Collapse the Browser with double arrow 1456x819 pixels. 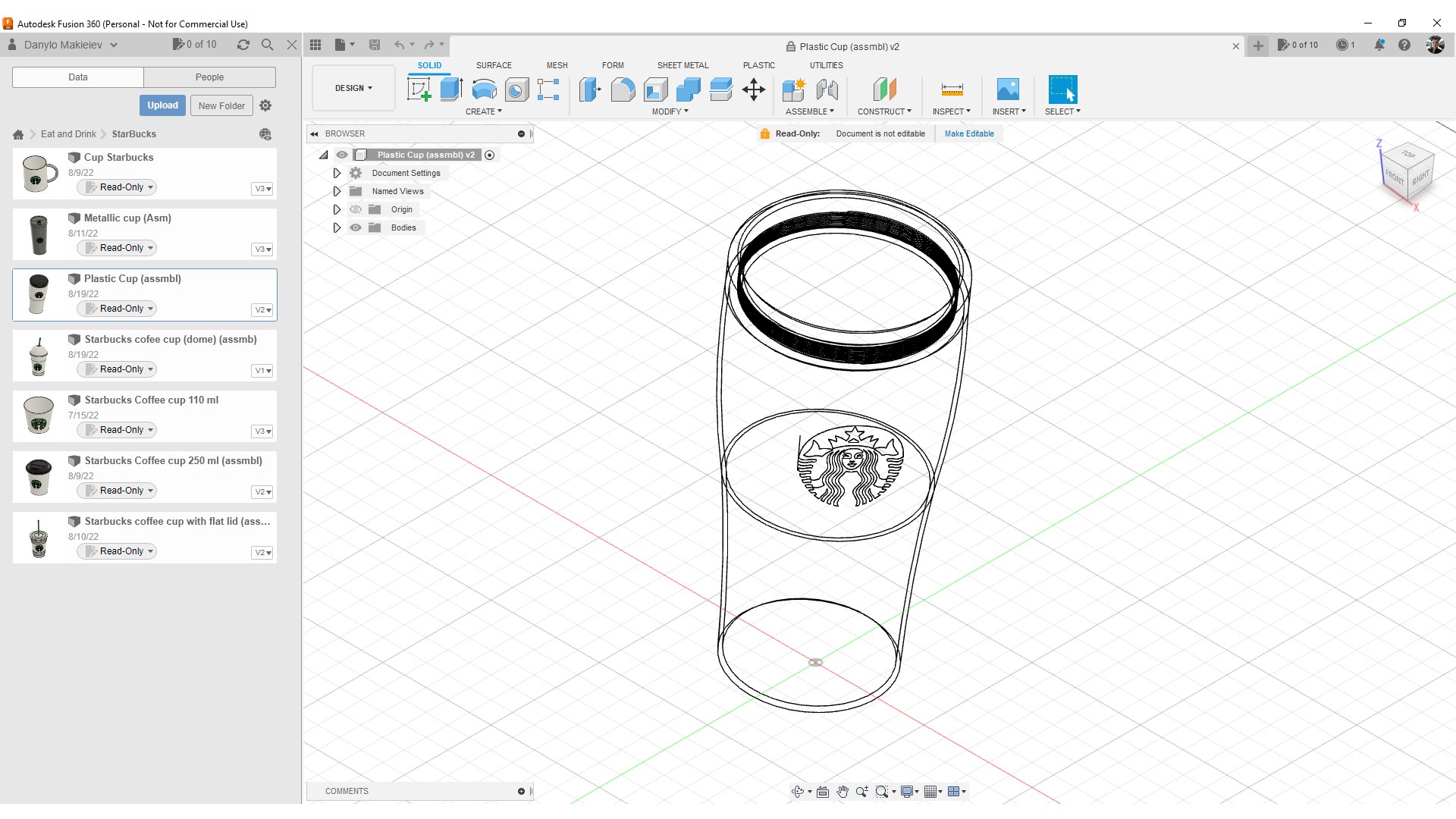[314, 133]
